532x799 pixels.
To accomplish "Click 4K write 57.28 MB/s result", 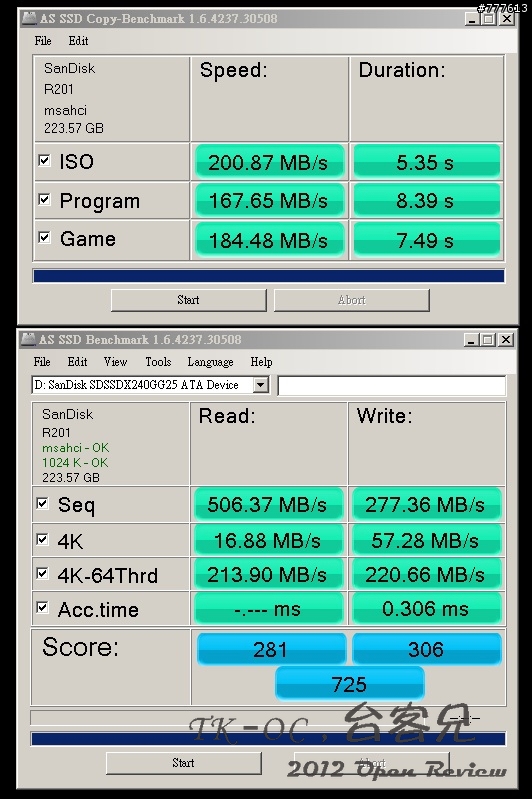I will 426,540.
